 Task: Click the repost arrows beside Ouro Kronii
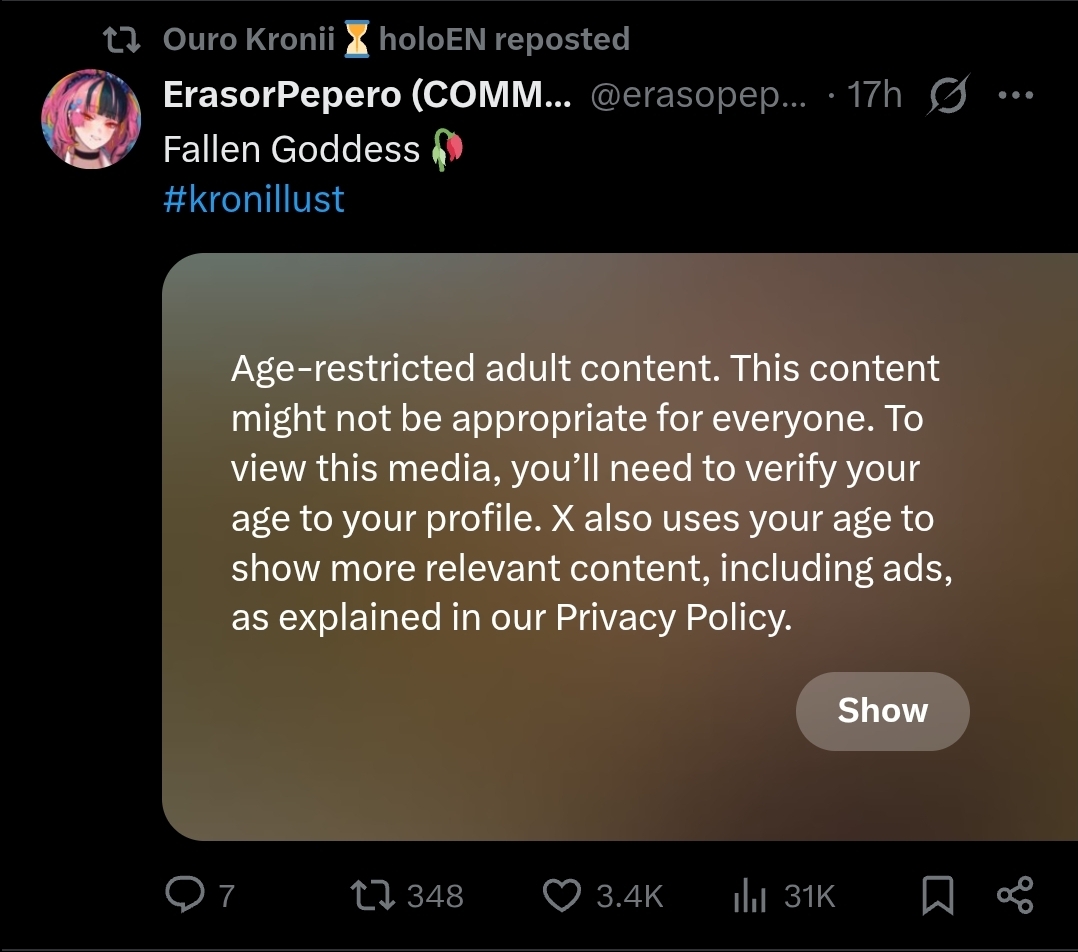(122, 39)
